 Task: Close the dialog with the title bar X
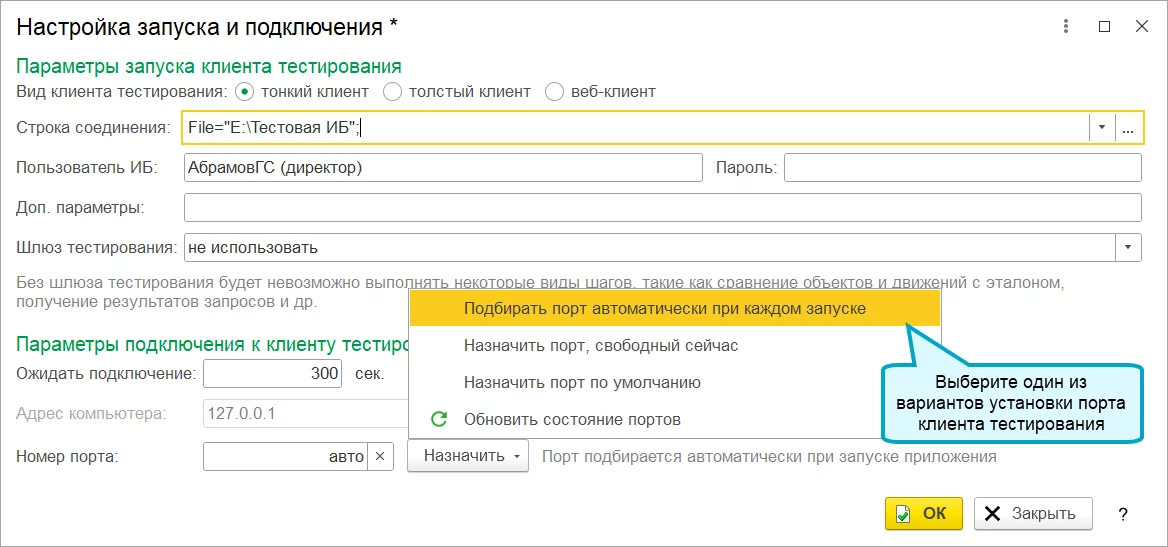(1141, 27)
